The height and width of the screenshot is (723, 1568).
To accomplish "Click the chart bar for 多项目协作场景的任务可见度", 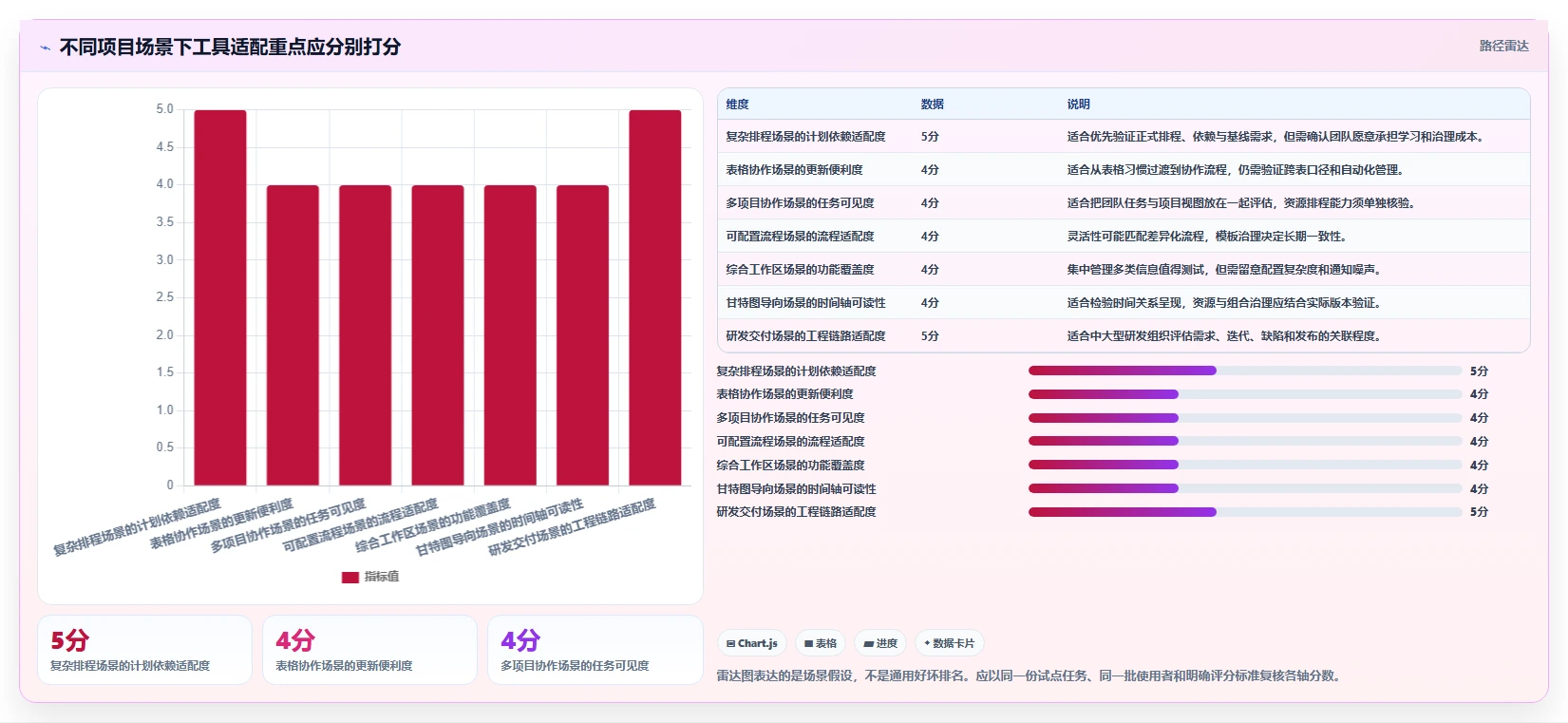I will (365, 335).
